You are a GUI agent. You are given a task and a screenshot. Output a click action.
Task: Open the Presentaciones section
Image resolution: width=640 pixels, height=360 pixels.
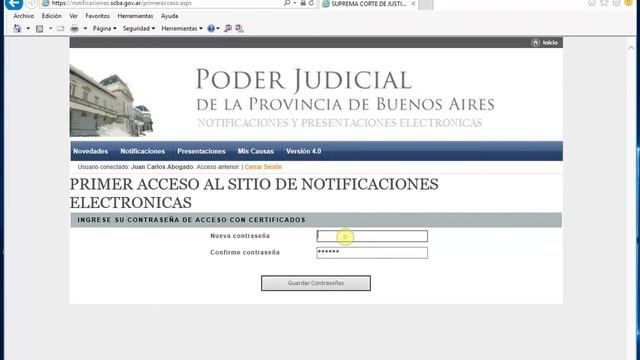[x=201, y=151]
